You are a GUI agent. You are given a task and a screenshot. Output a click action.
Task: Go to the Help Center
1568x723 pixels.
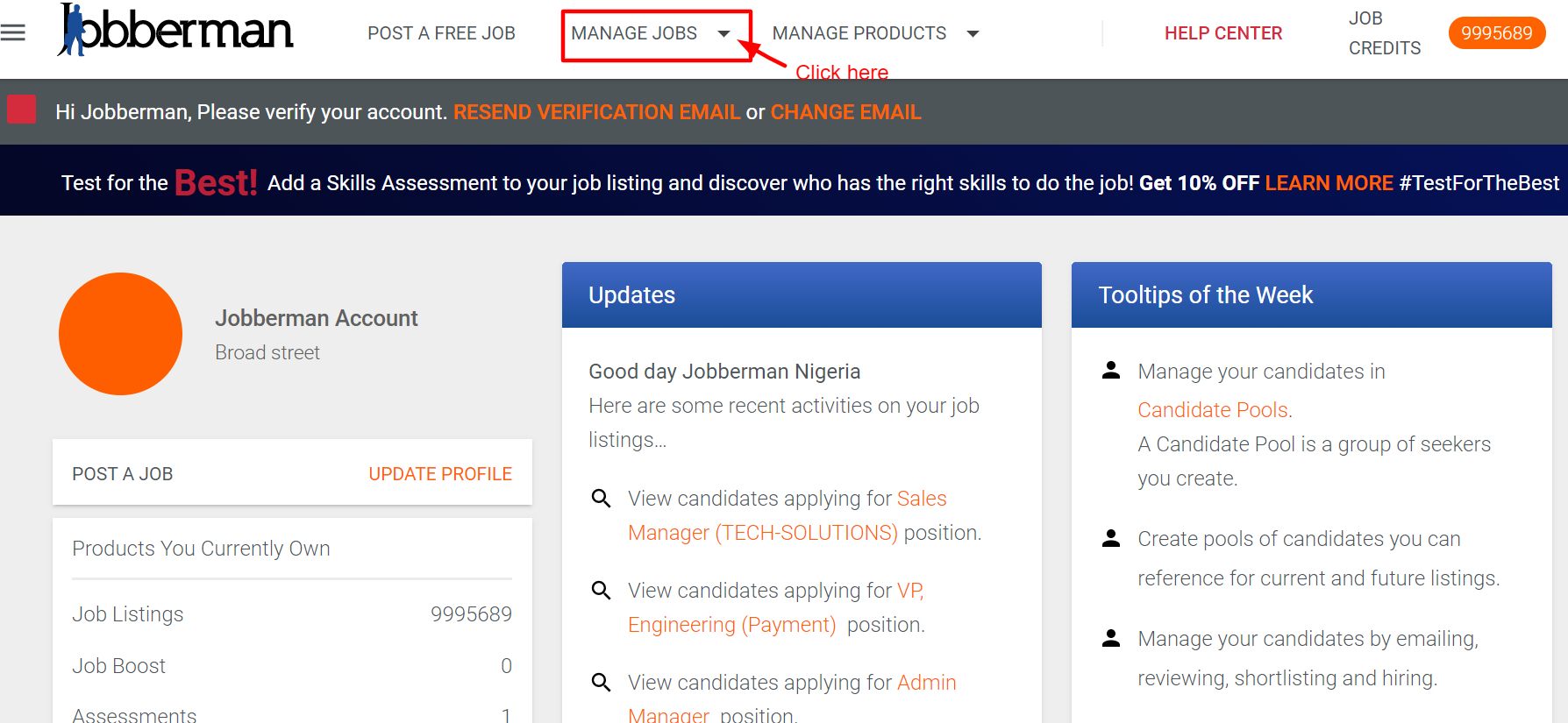tap(1223, 33)
